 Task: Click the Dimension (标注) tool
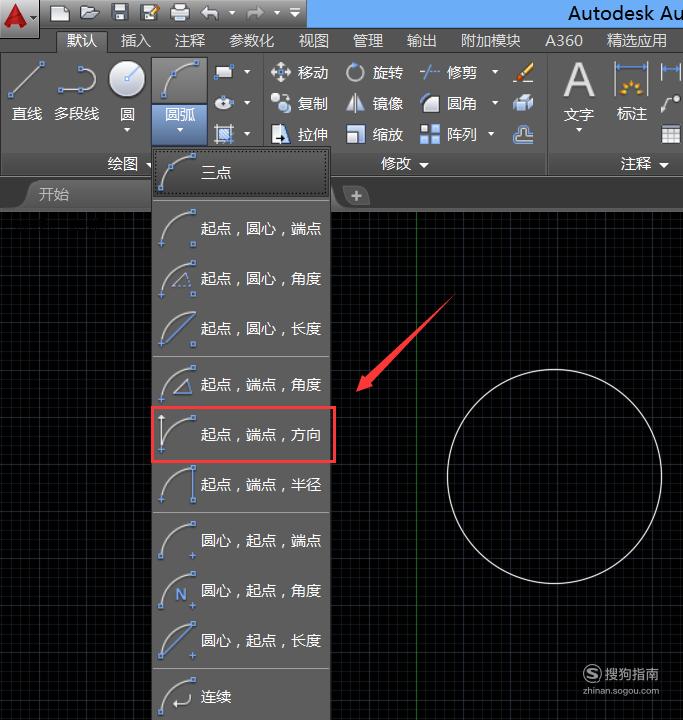632,92
